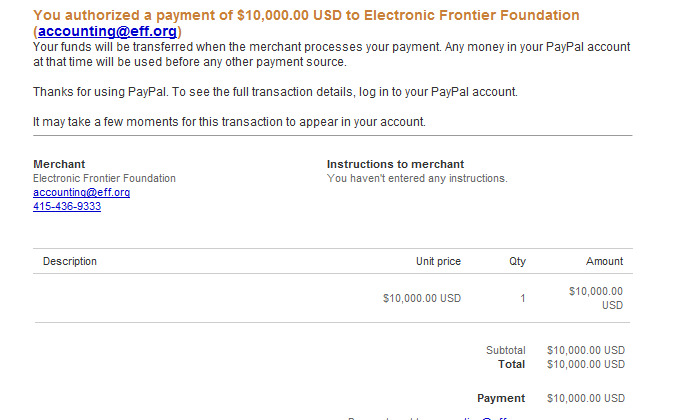Click the 415-436-9333 phone number link
Image resolution: width=684 pixels, height=420 pixels.
pyautogui.click(x=67, y=206)
